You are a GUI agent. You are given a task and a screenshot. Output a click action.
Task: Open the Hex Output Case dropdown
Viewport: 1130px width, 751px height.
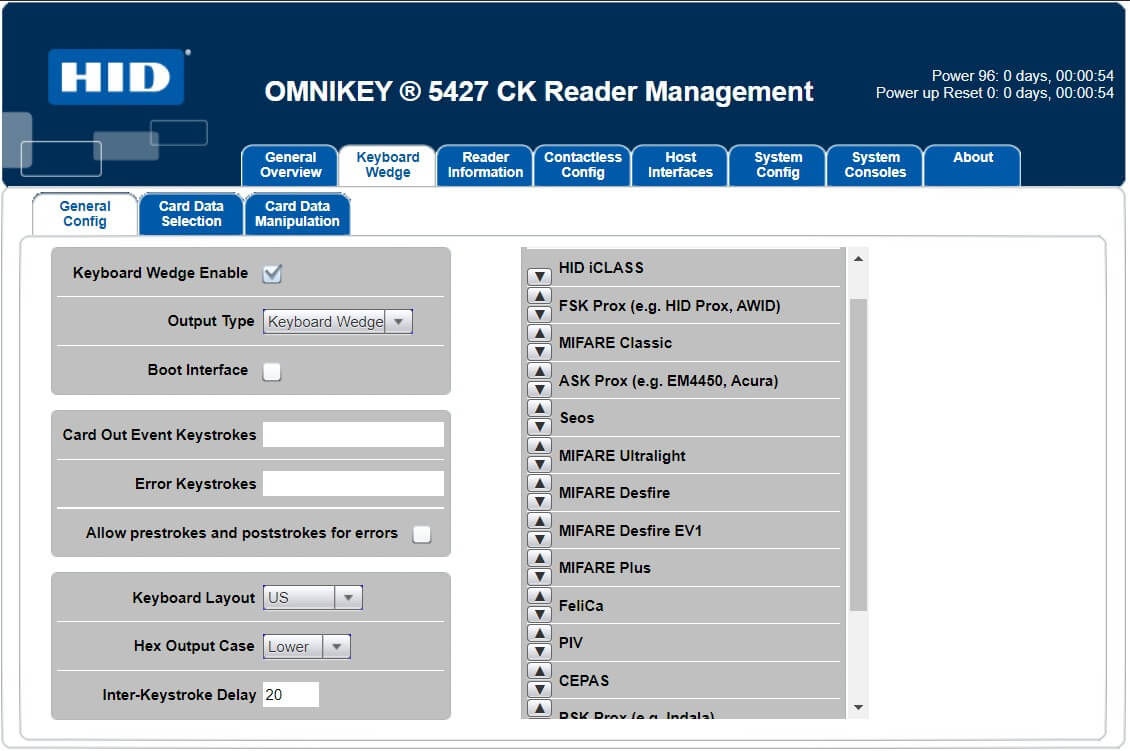306,647
